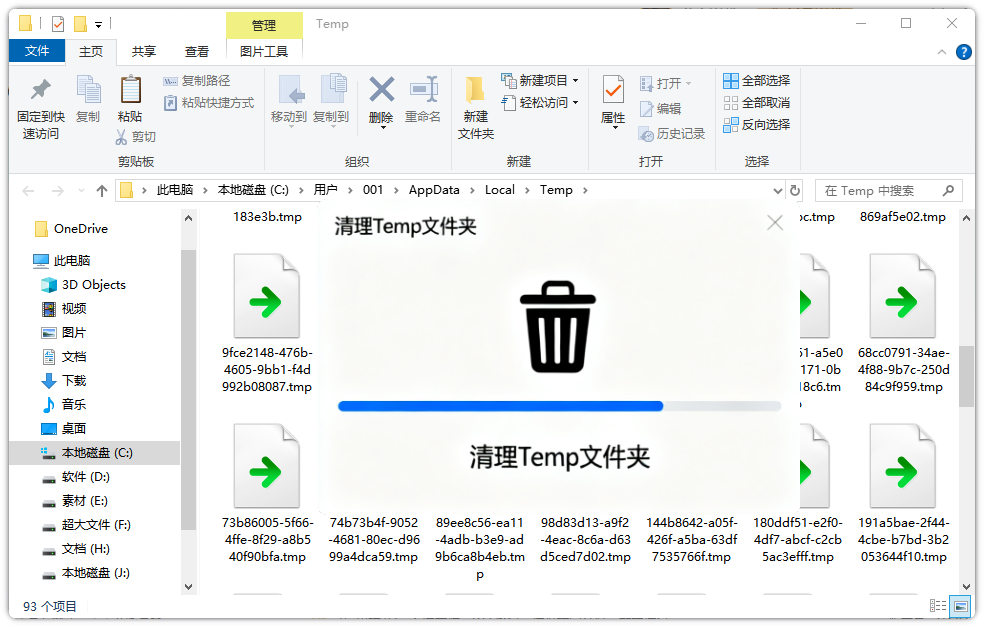Select Software (D:) drive in sidebar

pos(85,477)
